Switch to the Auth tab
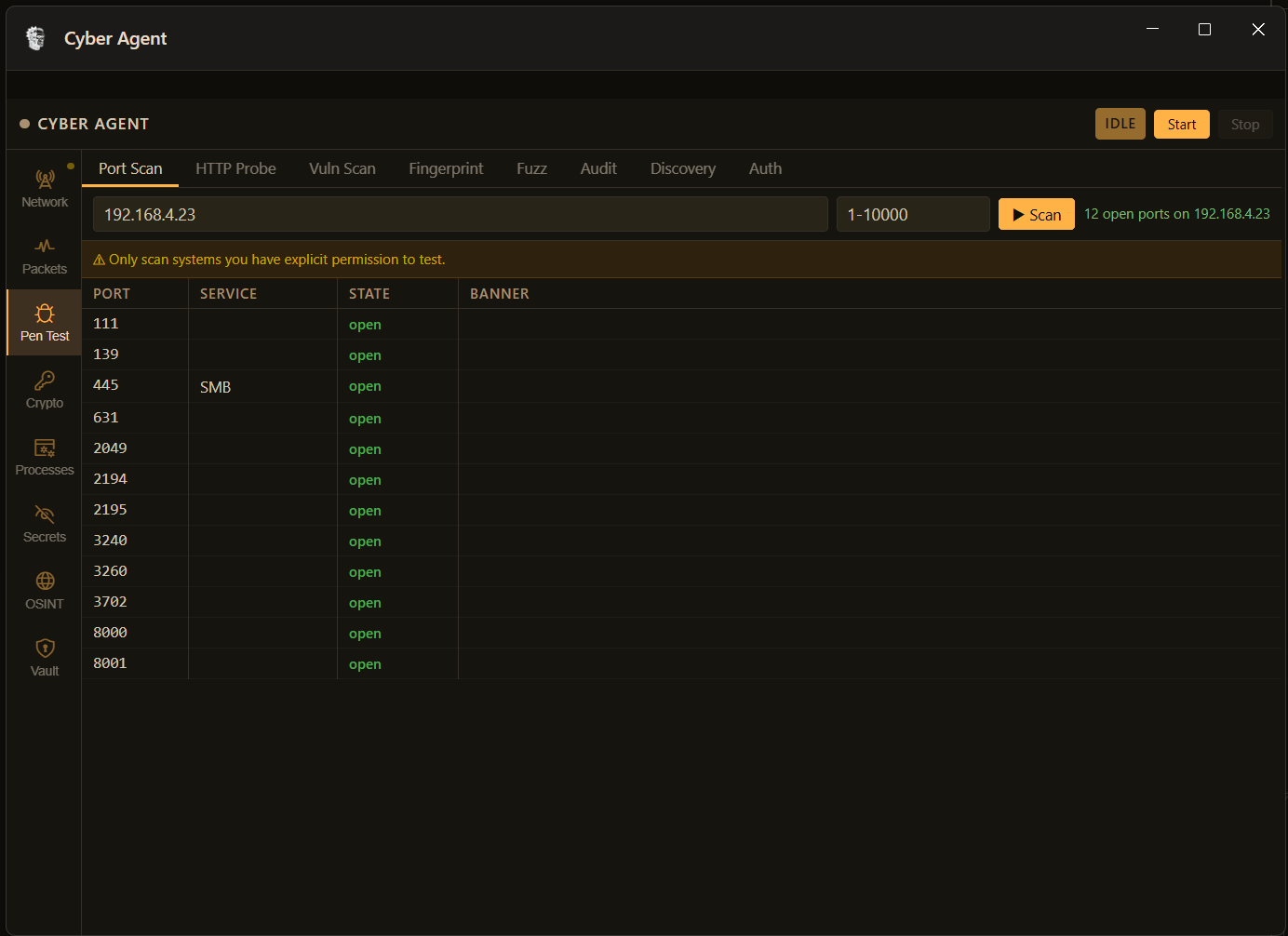 pos(765,168)
